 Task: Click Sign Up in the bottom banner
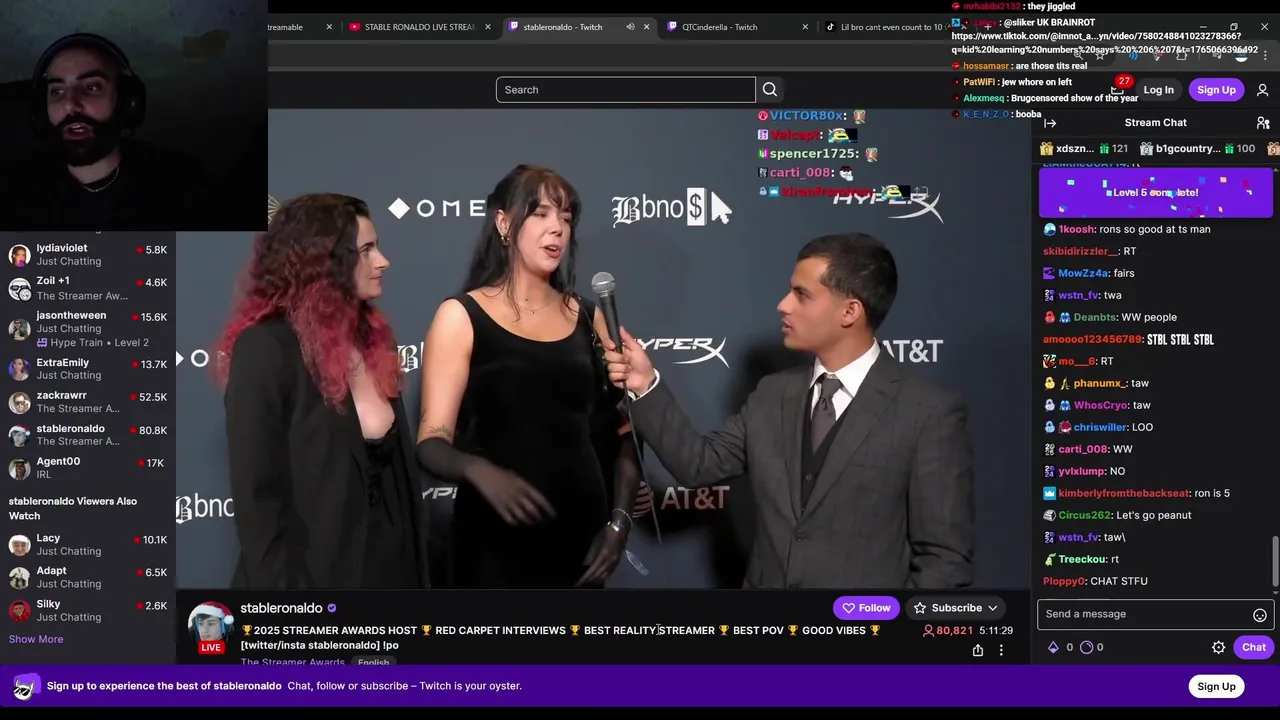pos(1216,686)
